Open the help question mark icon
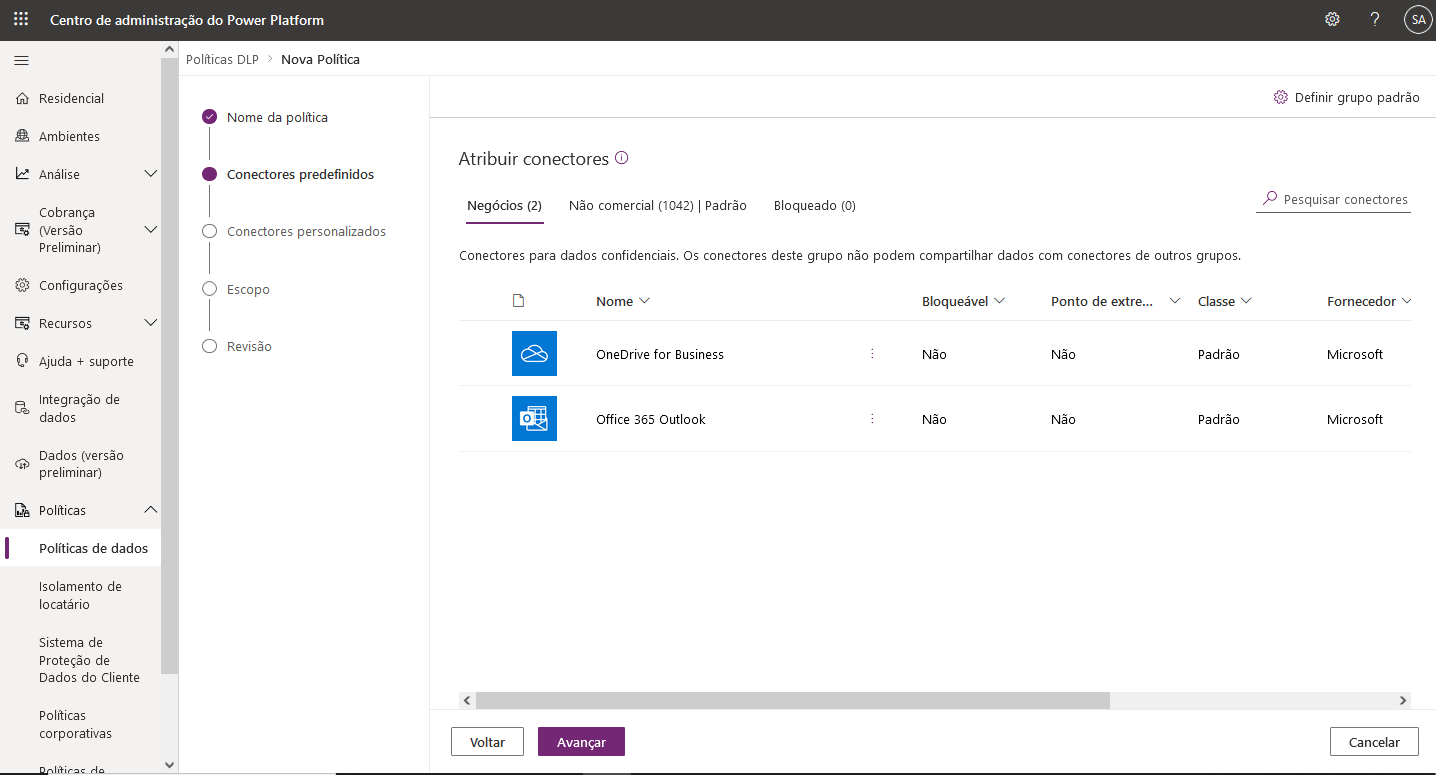The height and width of the screenshot is (775, 1436). coord(1375,19)
